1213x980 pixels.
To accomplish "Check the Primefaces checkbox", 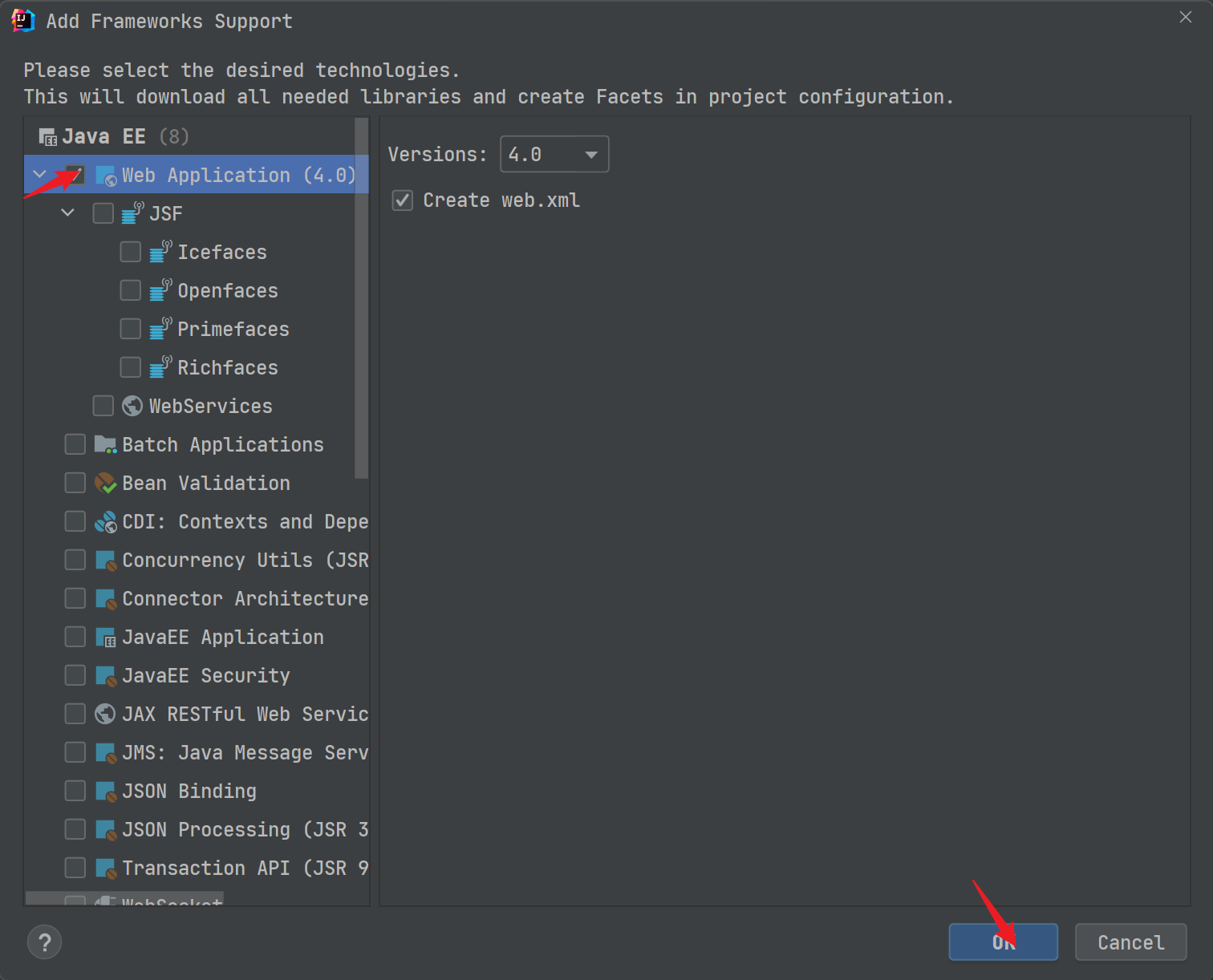I will [x=130, y=329].
